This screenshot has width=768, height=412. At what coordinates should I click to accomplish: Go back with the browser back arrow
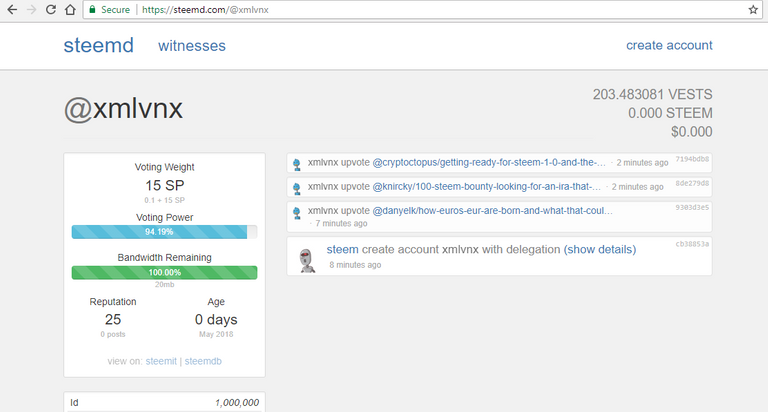(12, 9)
